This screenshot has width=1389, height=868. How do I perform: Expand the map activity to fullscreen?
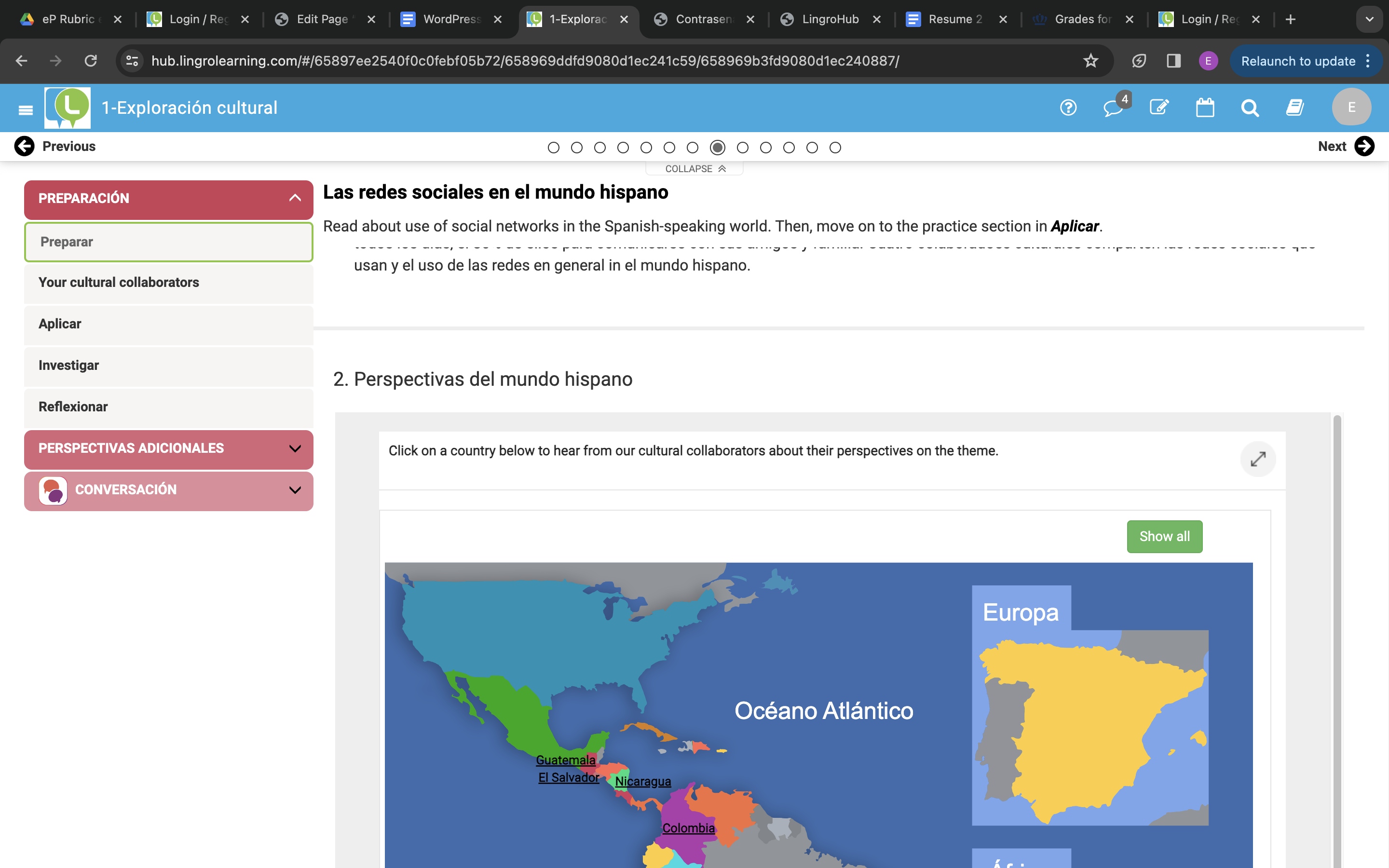pos(1257,459)
